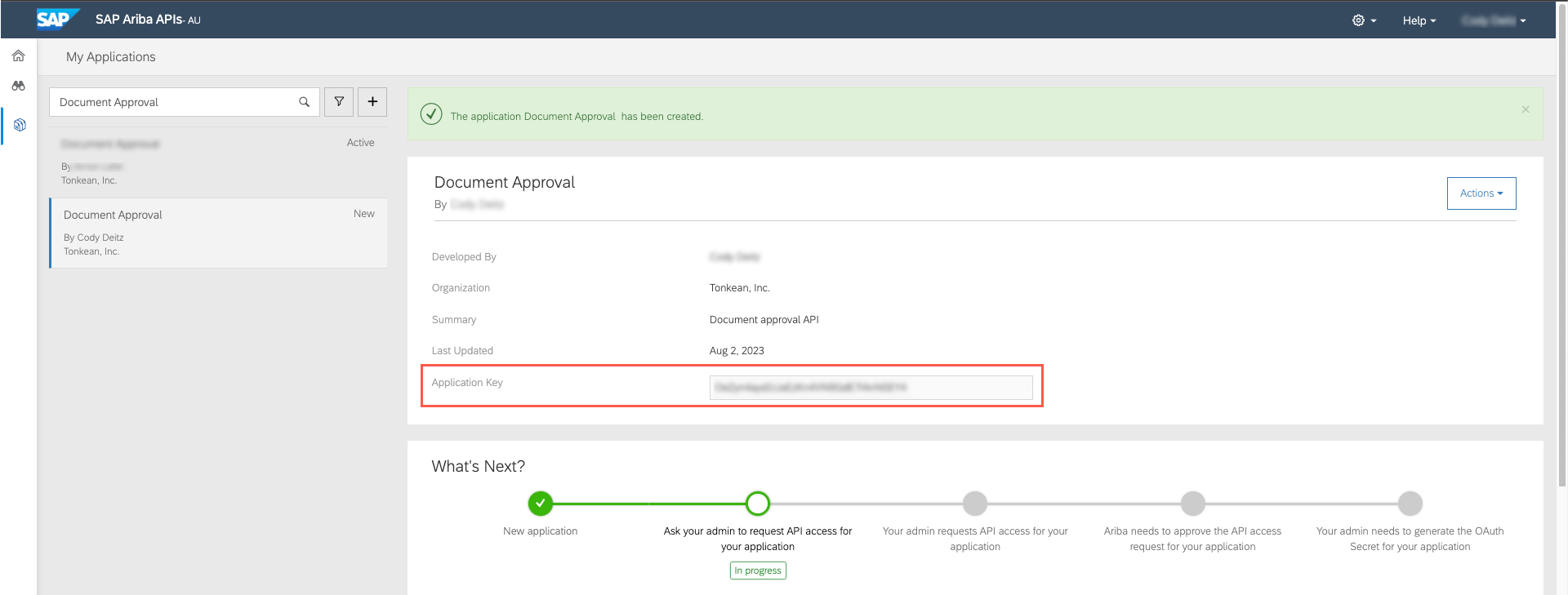Click the green checkmark success icon
This screenshot has width=1568, height=595.
[x=431, y=114]
